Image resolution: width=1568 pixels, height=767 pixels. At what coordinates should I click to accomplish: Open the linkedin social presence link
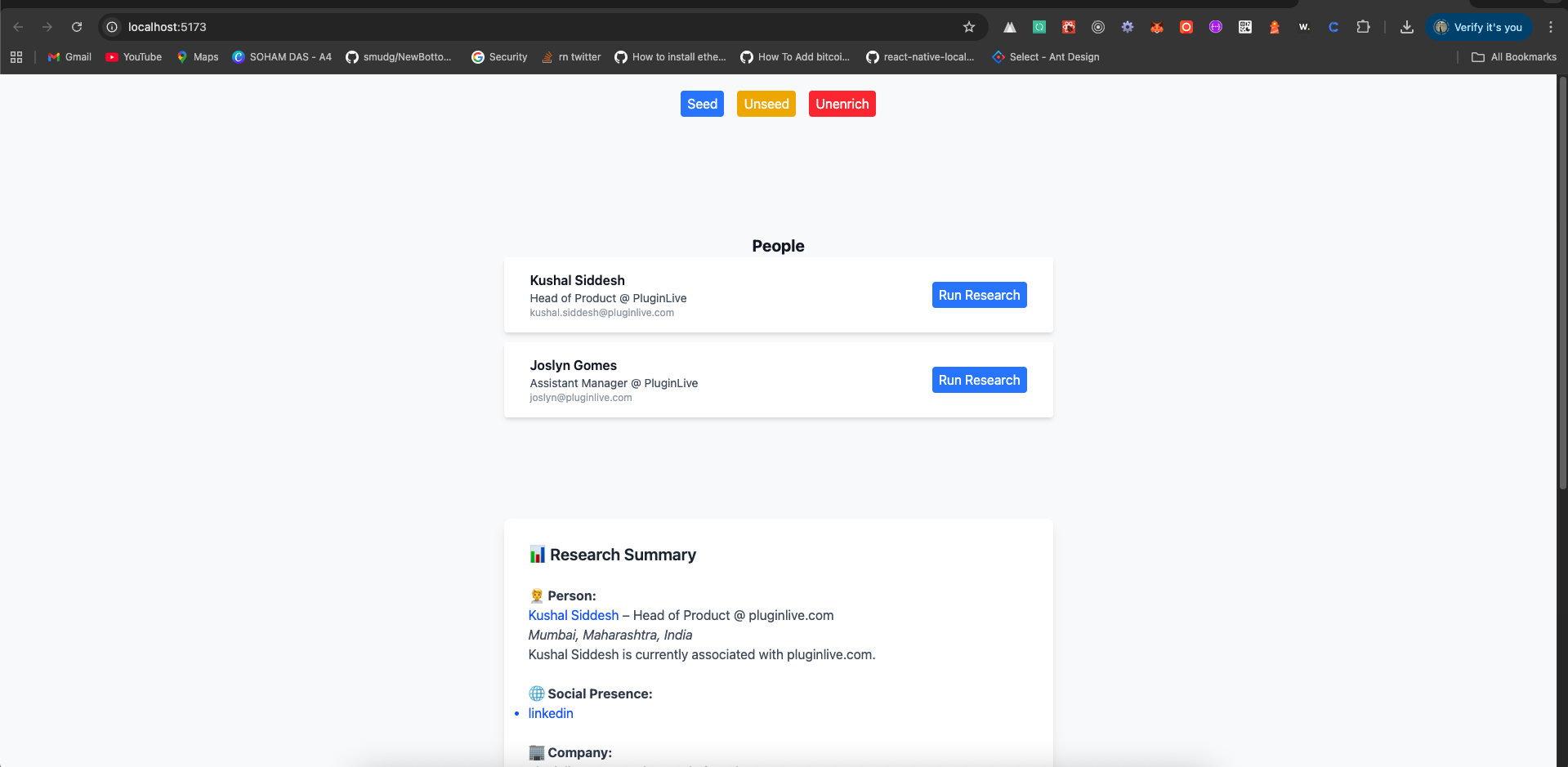(x=551, y=713)
